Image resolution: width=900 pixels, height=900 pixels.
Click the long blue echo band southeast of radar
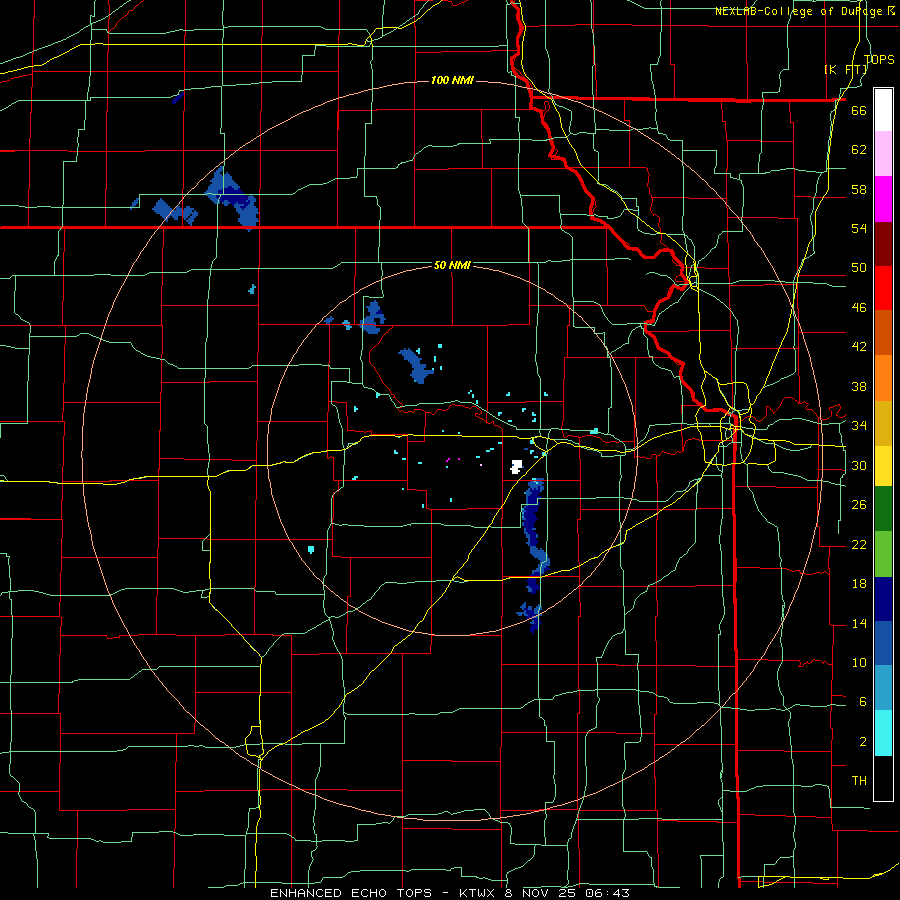(534, 536)
